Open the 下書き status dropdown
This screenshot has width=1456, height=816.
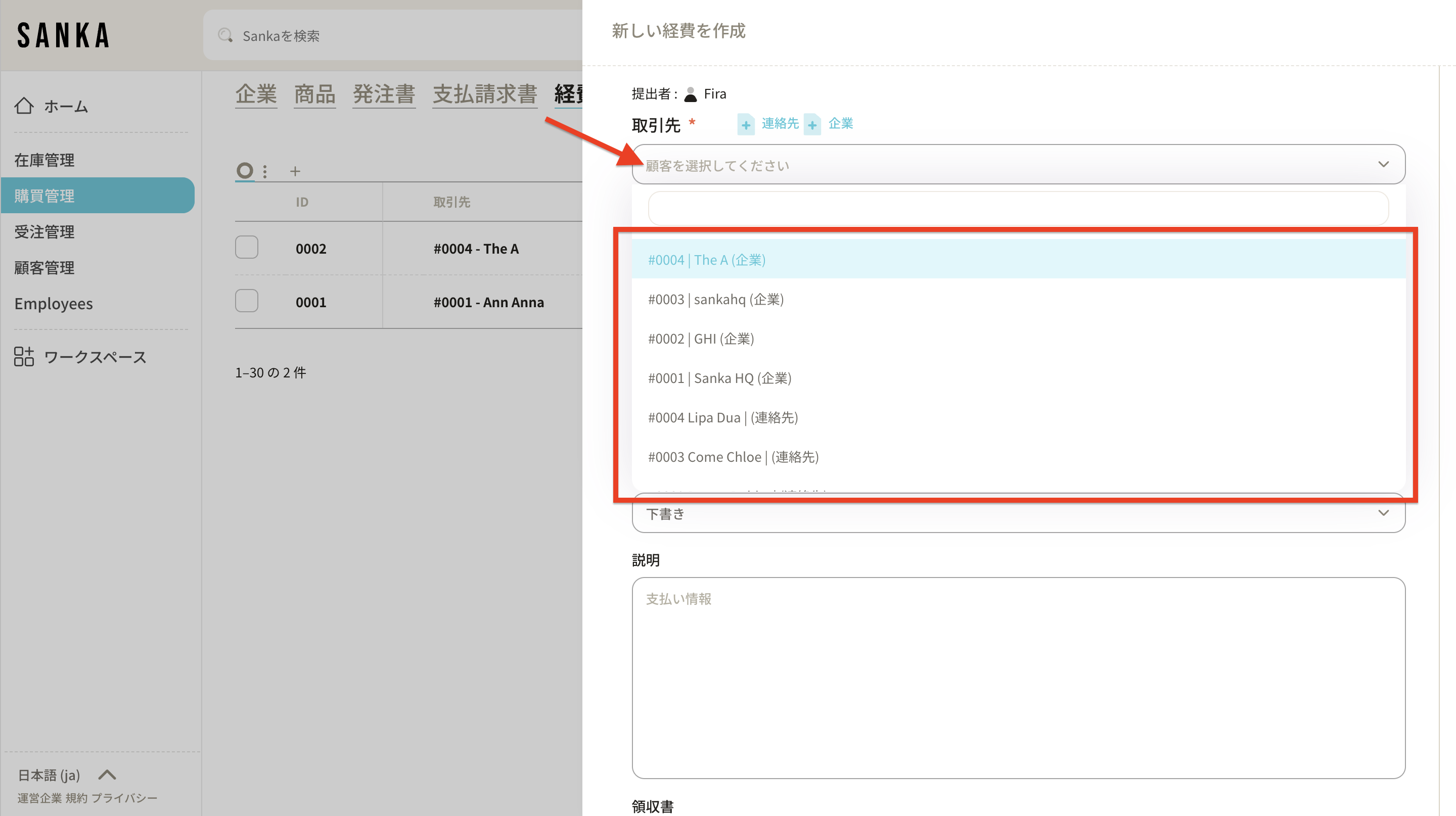pos(1018,513)
